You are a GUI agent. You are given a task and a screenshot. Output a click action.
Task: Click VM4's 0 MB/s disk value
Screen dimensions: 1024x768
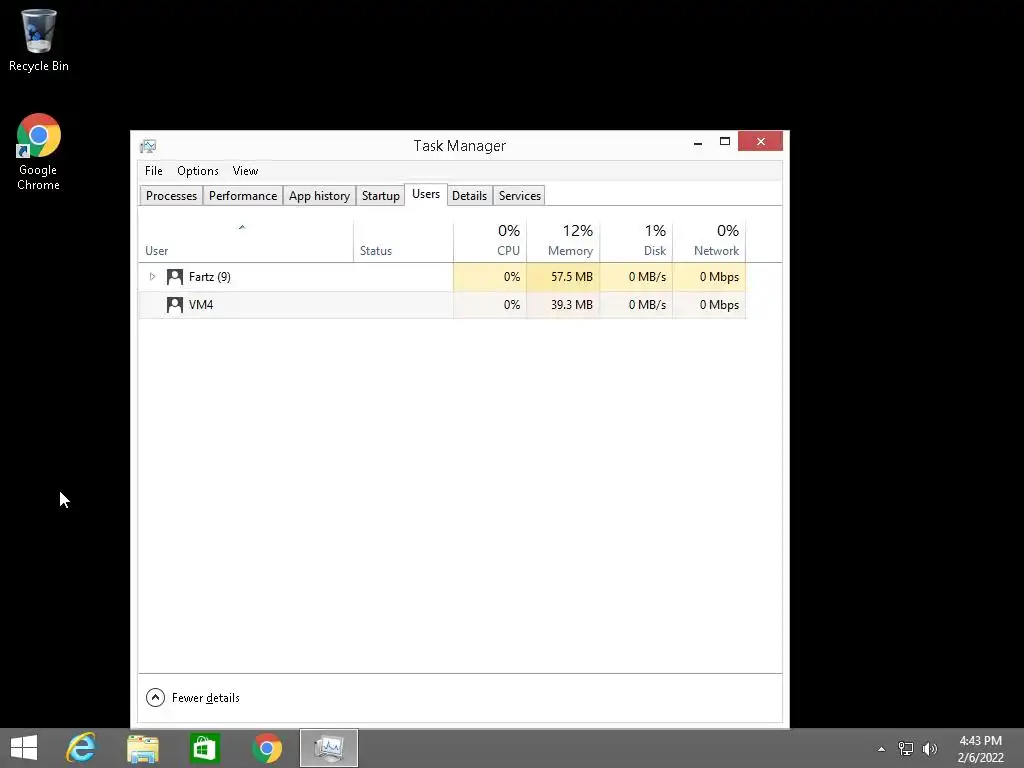[x=647, y=305]
